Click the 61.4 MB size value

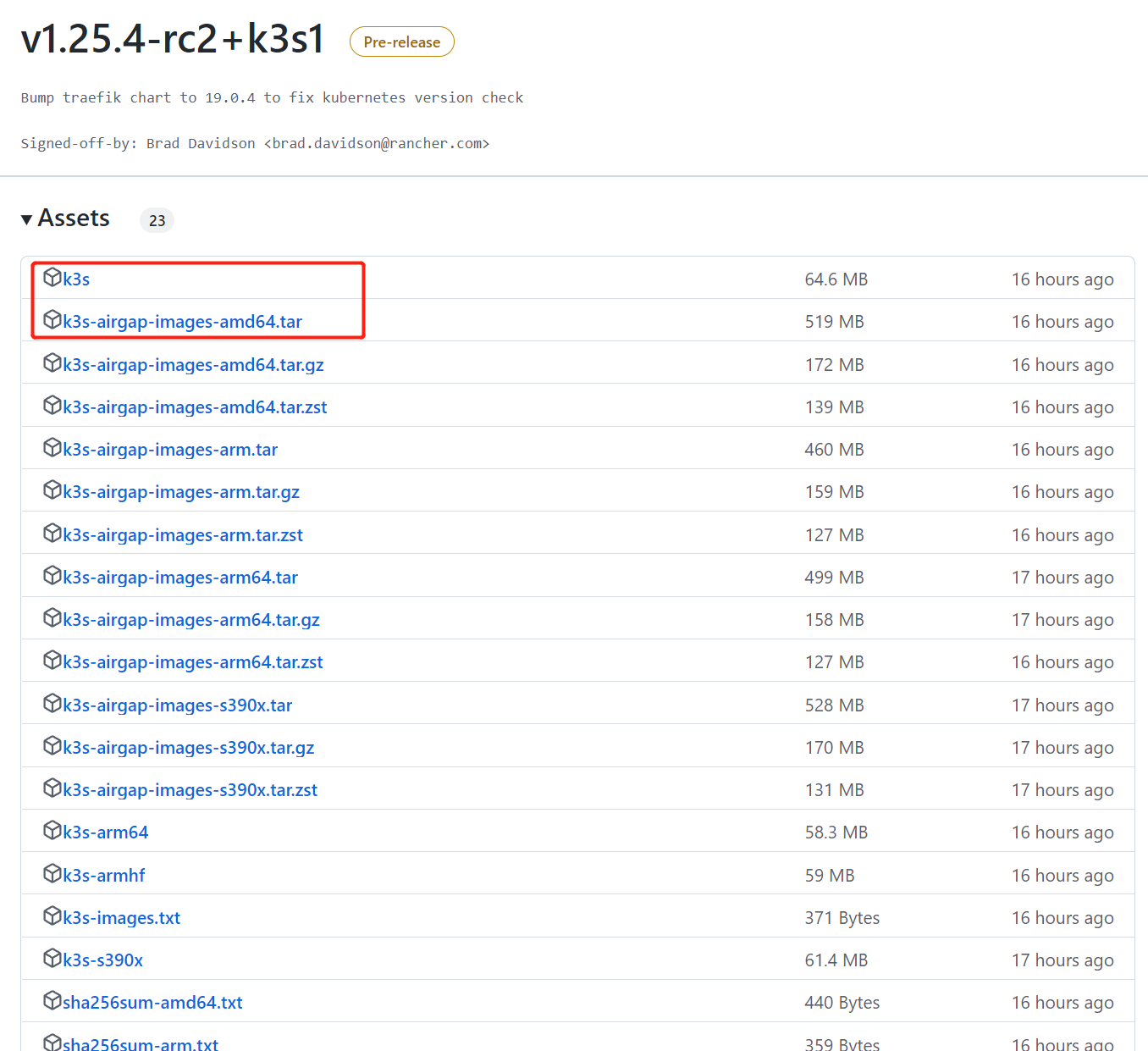[x=836, y=960]
